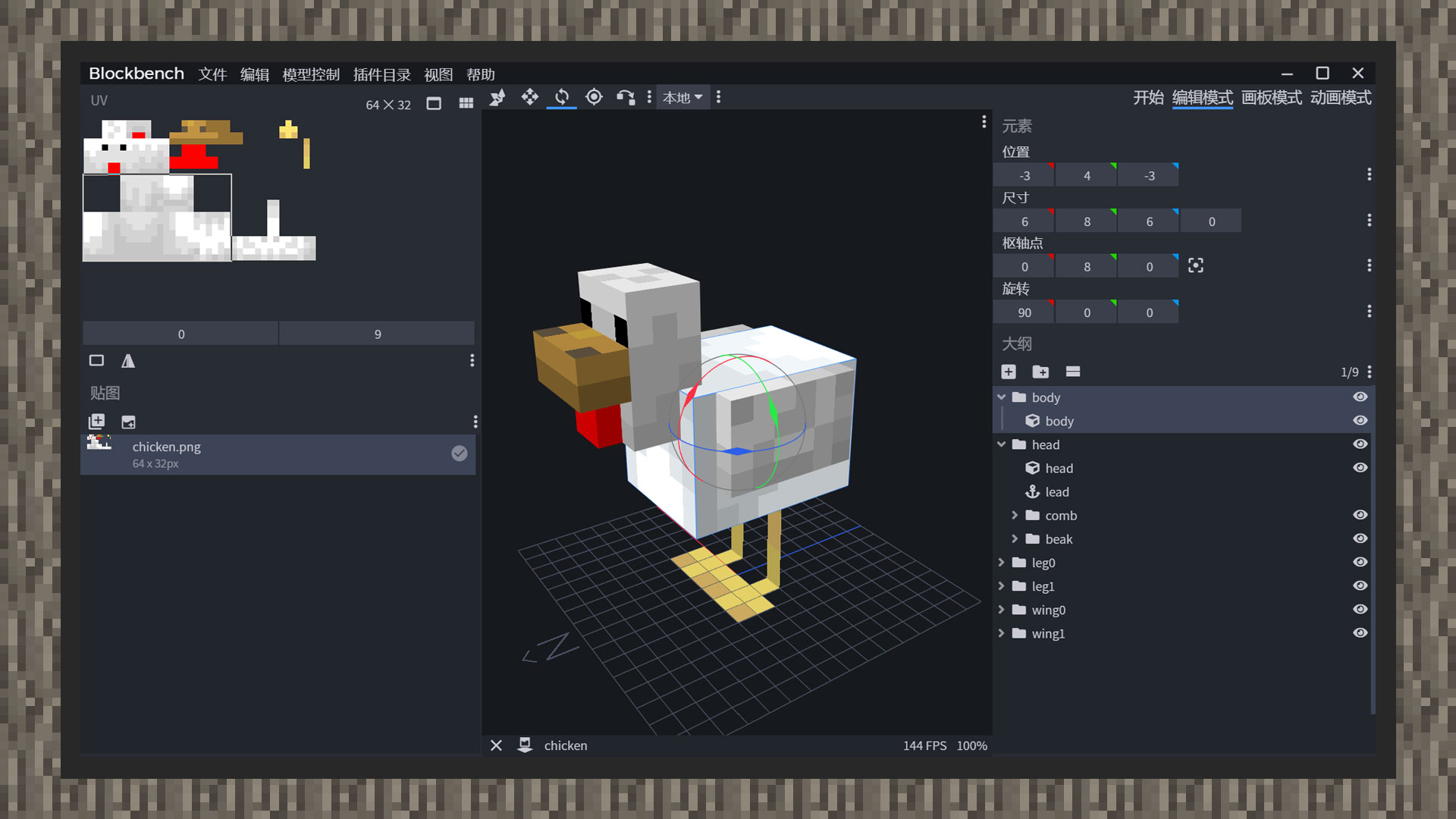Toggle outliner options bars icon
The height and width of the screenshot is (819, 1456).
pos(1072,372)
